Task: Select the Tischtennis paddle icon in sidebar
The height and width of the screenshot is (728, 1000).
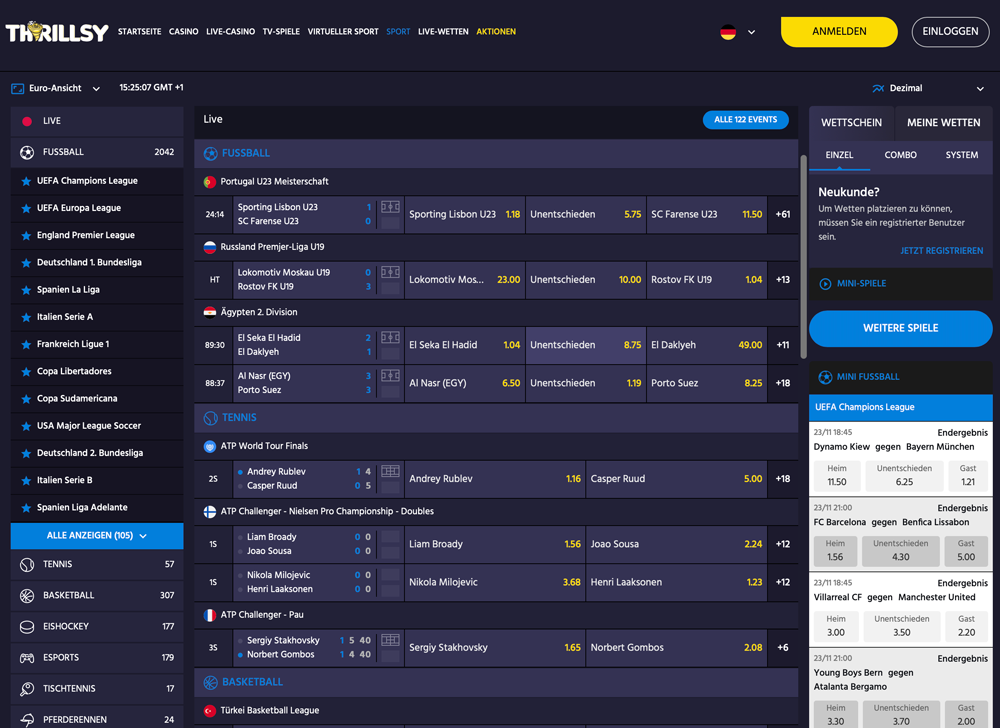Action: coord(27,688)
